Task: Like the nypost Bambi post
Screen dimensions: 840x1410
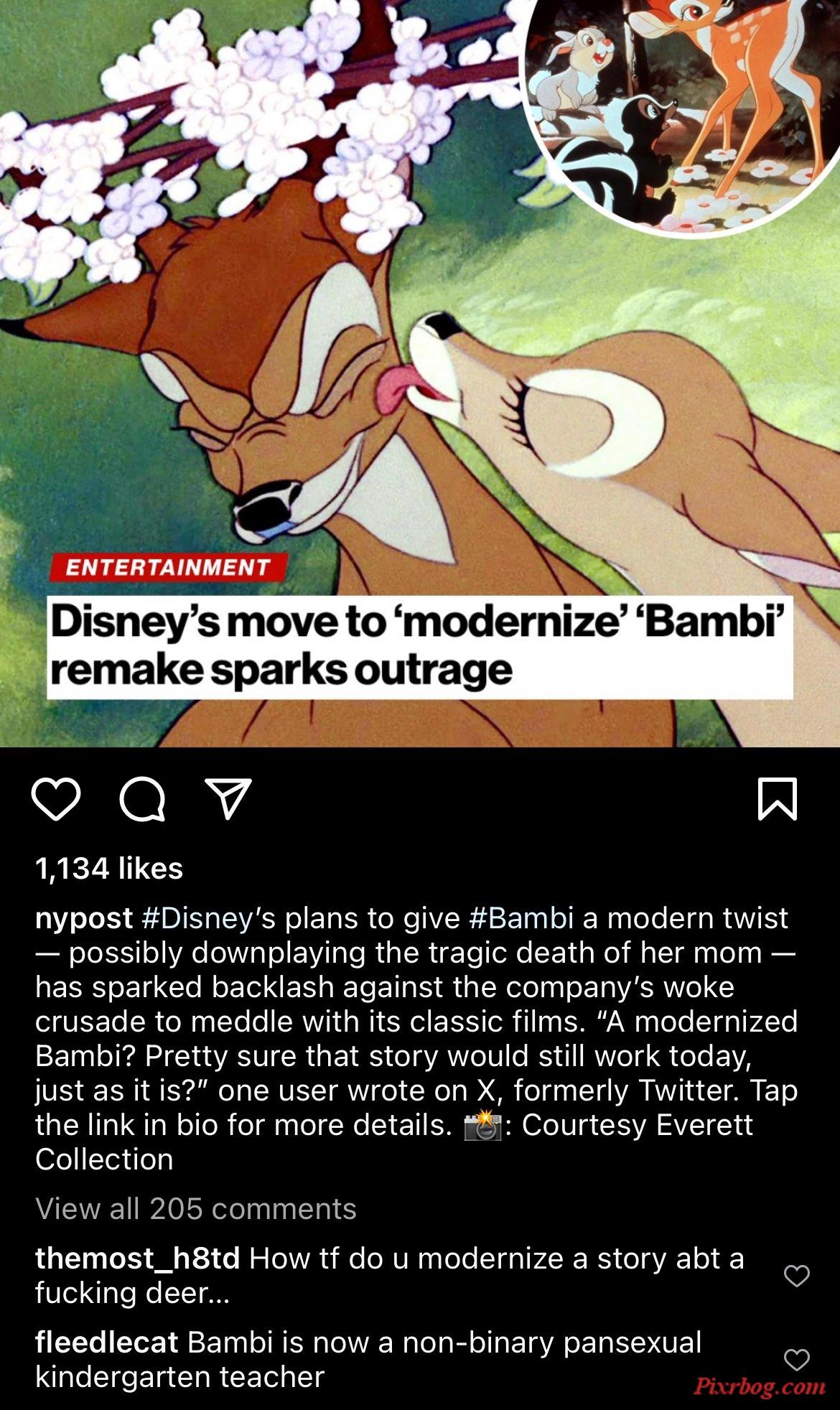Action: (56, 798)
